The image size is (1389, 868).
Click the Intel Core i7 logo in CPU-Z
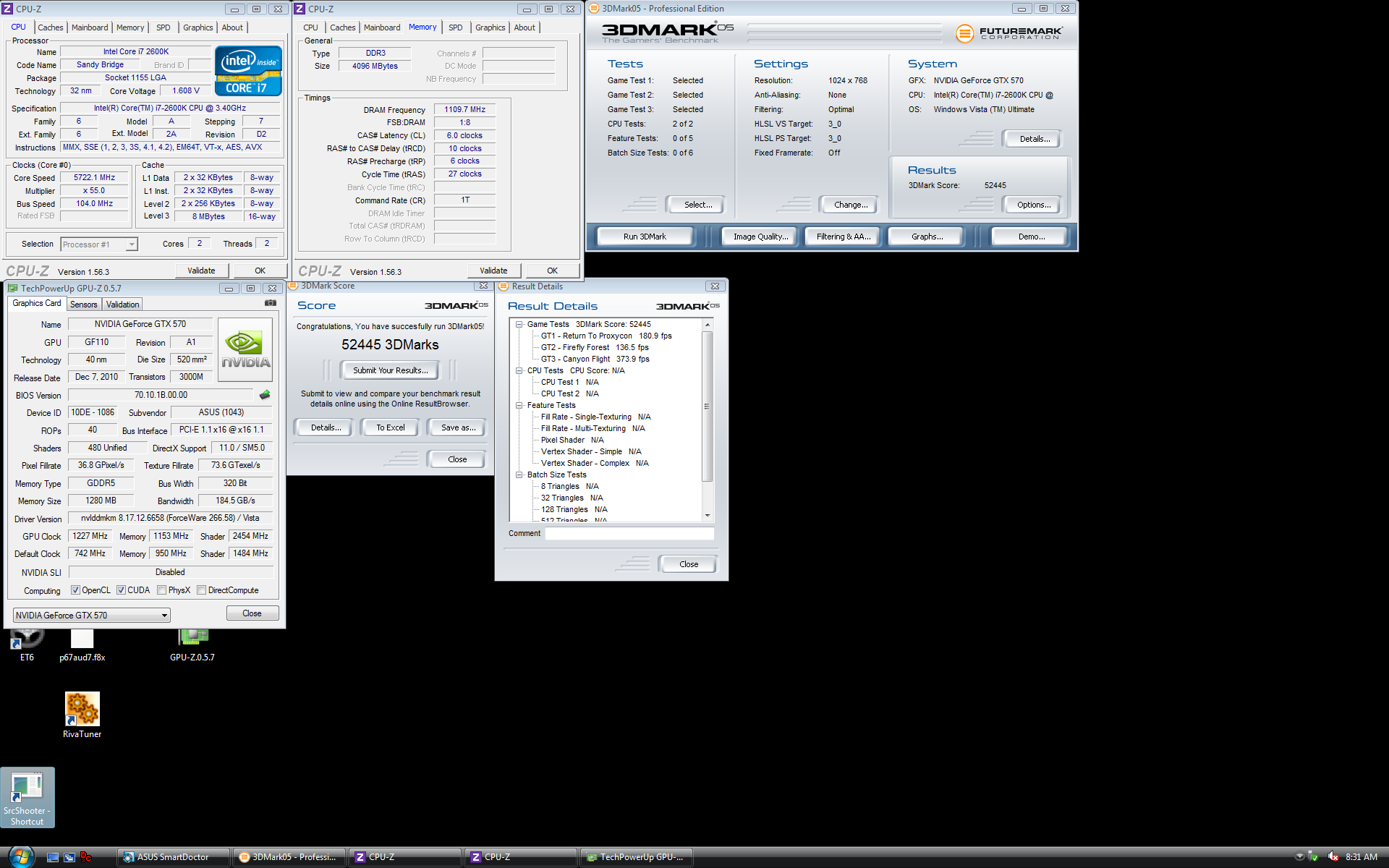point(248,72)
